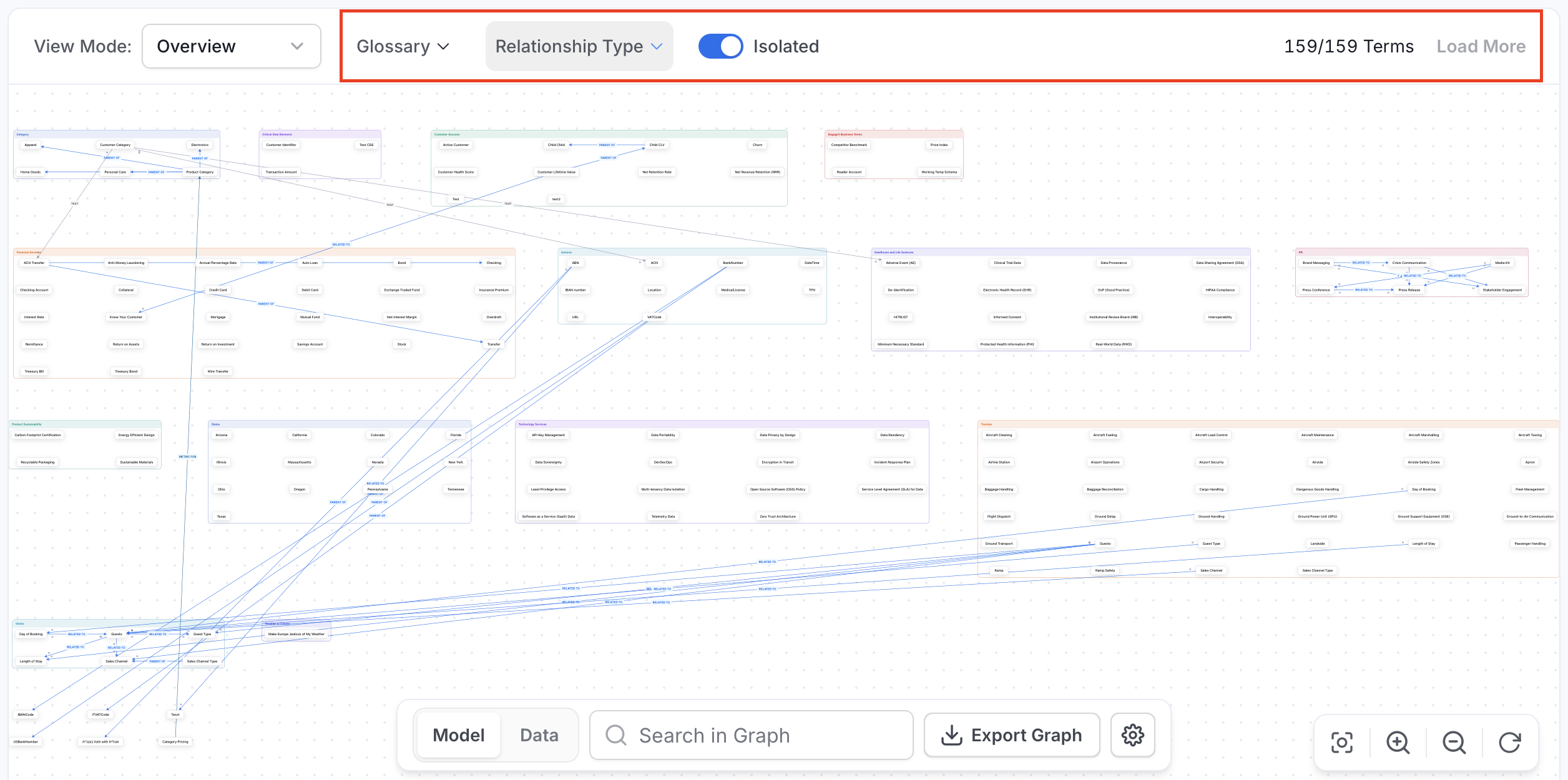This screenshot has width=1568, height=780.
Task: Open the View Mode Overview dropdown
Action: (x=231, y=46)
